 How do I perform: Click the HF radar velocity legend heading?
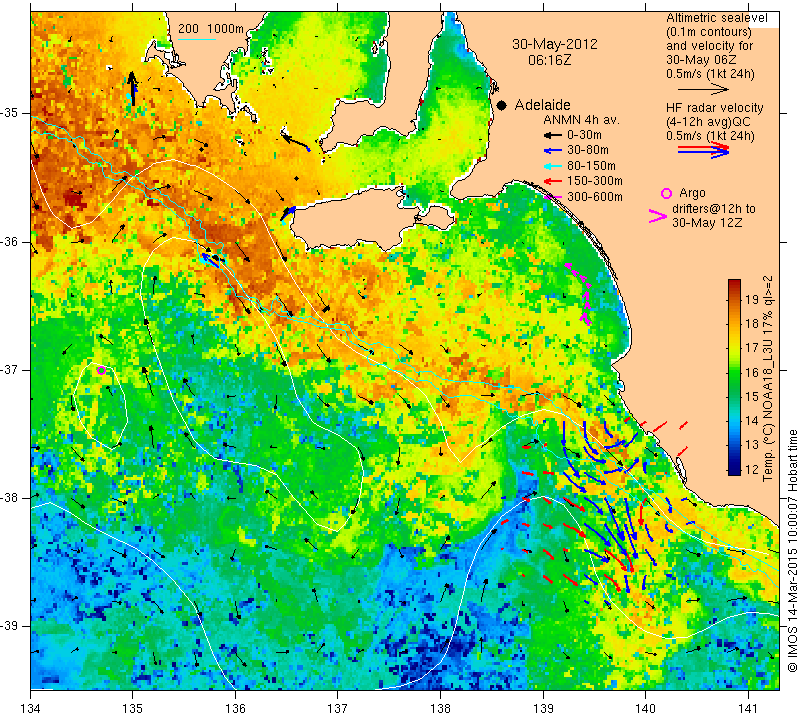tap(714, 108)
